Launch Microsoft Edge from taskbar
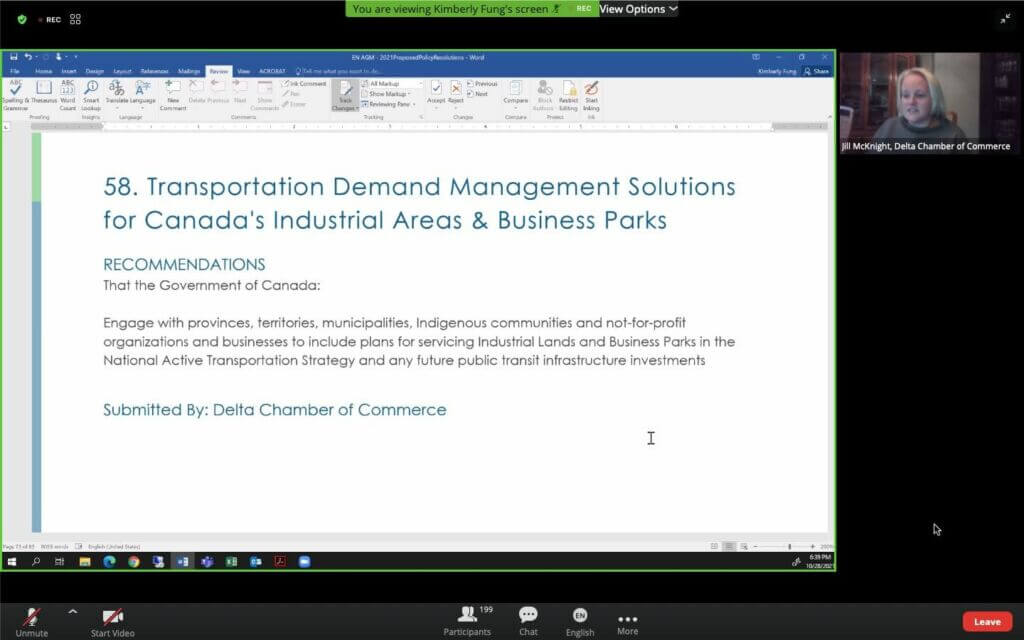 109,562
